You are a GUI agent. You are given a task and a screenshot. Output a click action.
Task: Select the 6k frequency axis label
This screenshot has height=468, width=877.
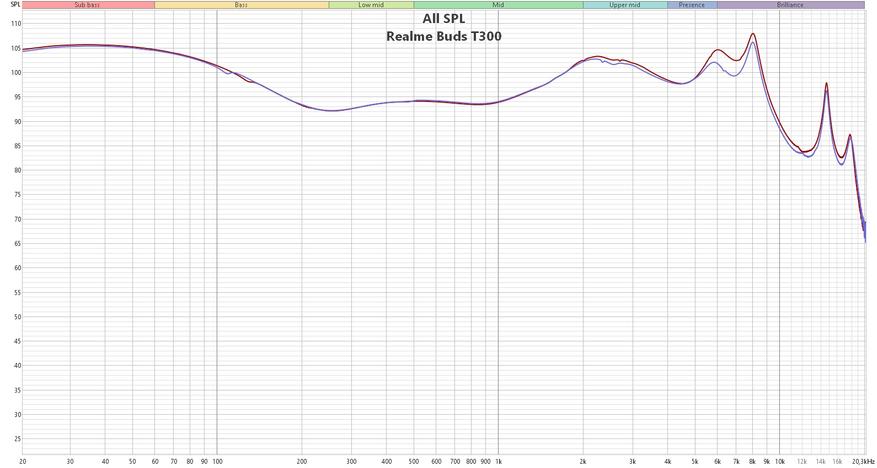[x=717, y=462]
